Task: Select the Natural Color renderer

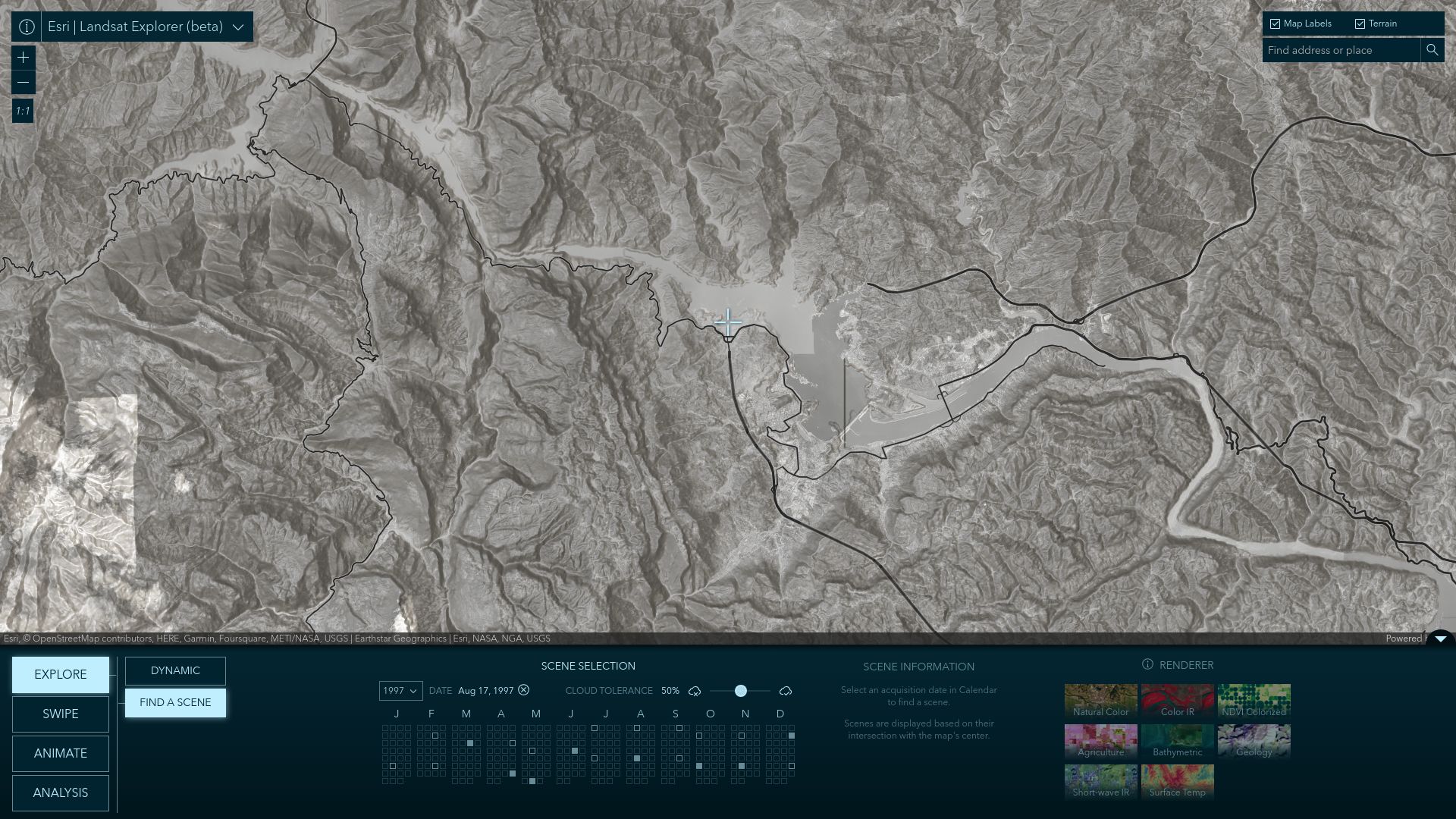Action: click(1101, 701)
